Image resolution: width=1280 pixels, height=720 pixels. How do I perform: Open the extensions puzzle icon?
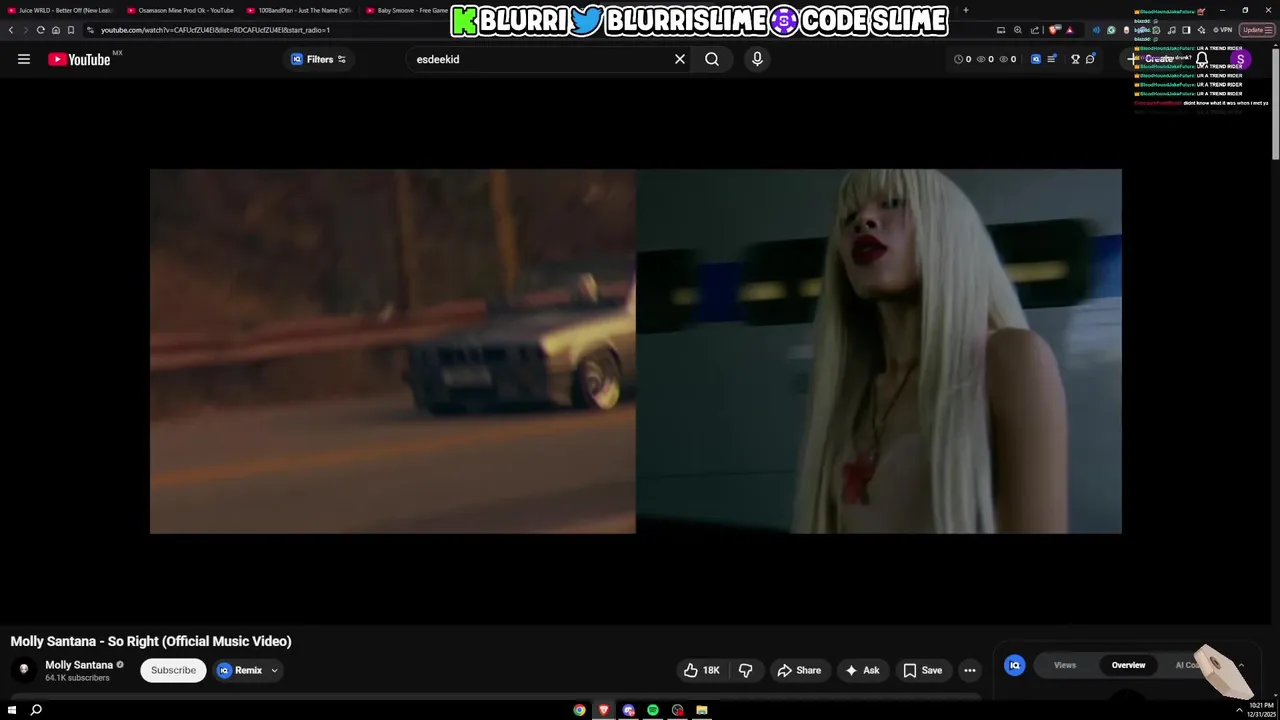coord(1156,30)
